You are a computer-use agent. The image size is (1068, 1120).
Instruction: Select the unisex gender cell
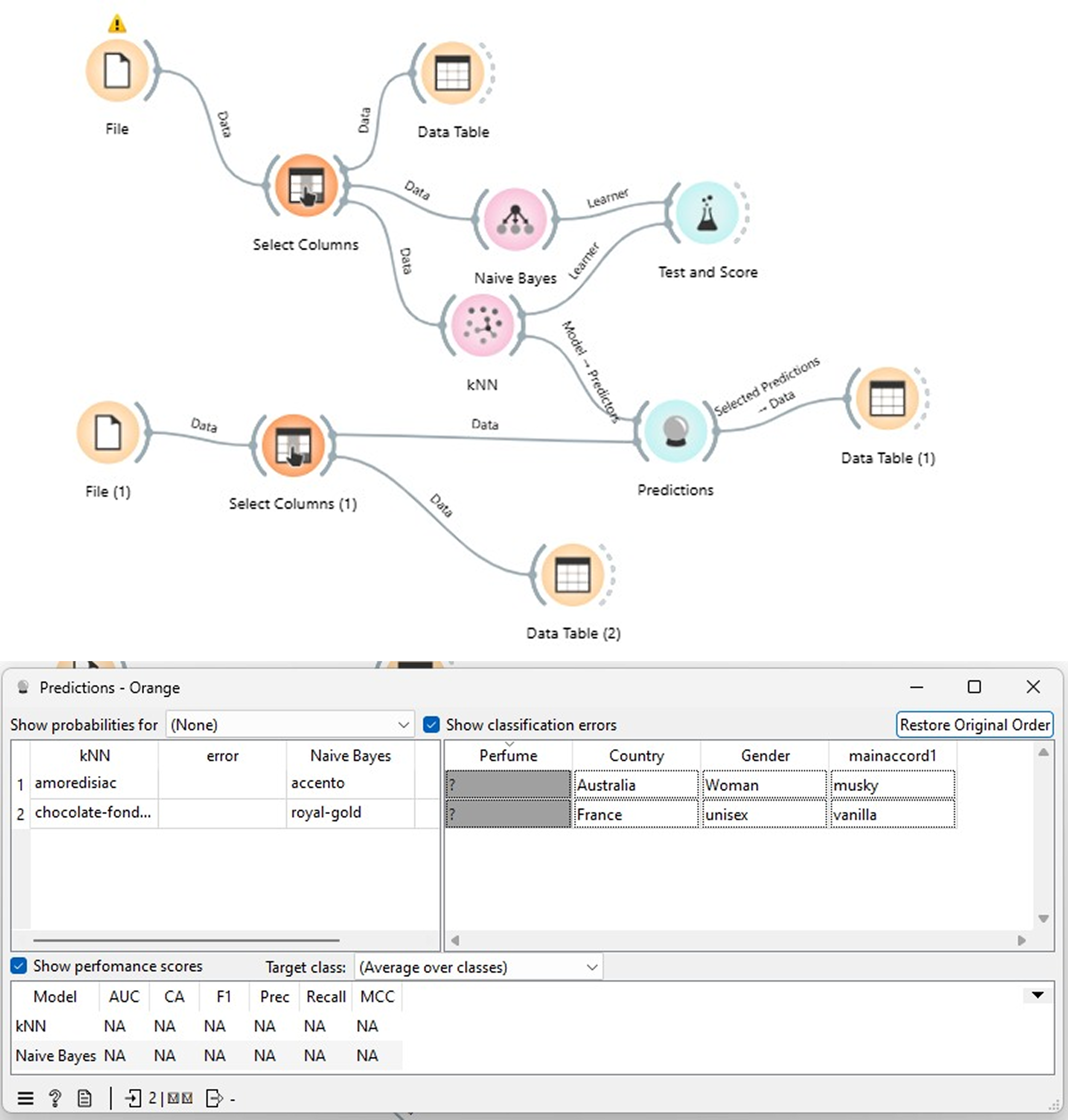(765, 814)
